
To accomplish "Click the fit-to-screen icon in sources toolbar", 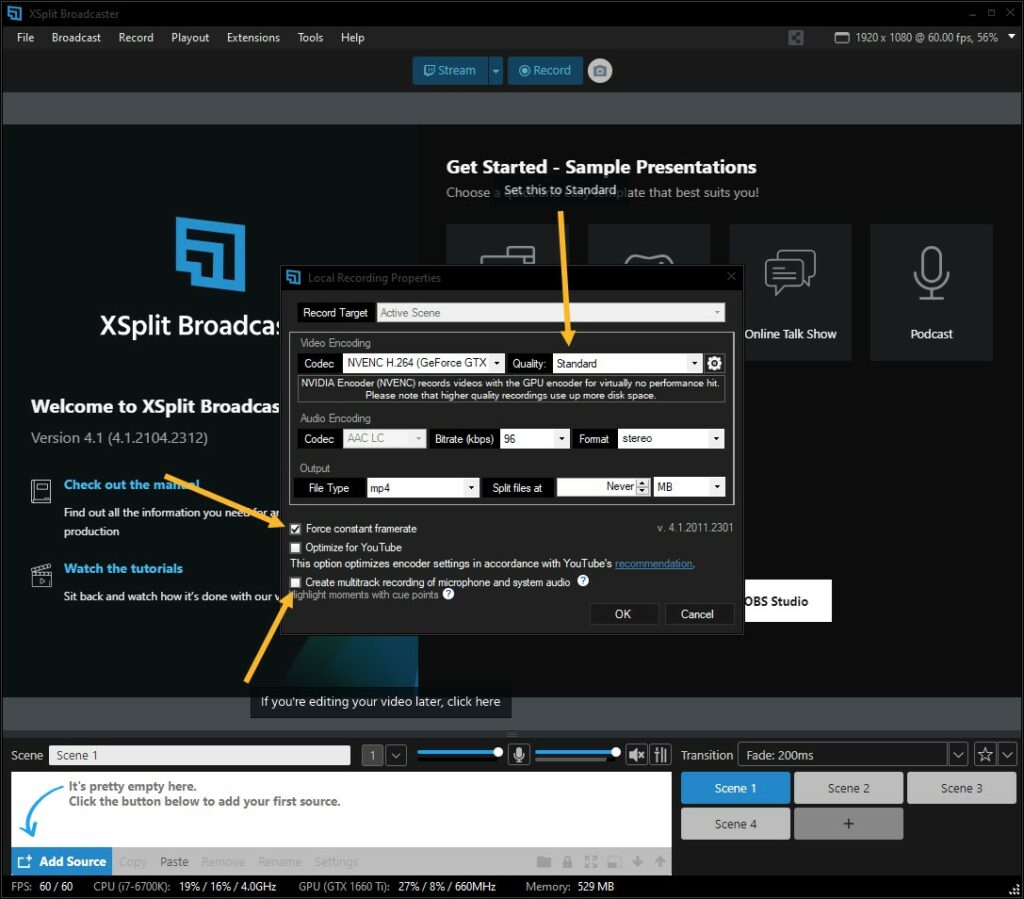I will pyautogui.click(x=591, y=862).
